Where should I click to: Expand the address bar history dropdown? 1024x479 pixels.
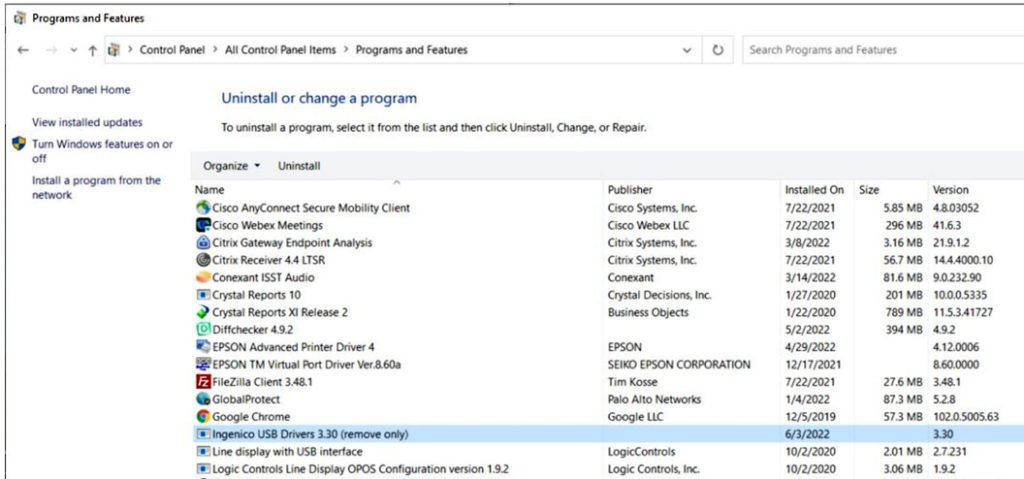click(x=687, y=50)
